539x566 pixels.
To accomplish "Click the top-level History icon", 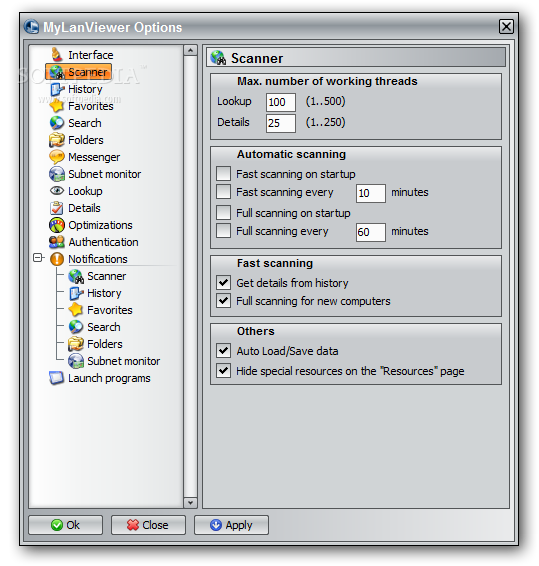I will coord(57,89).
